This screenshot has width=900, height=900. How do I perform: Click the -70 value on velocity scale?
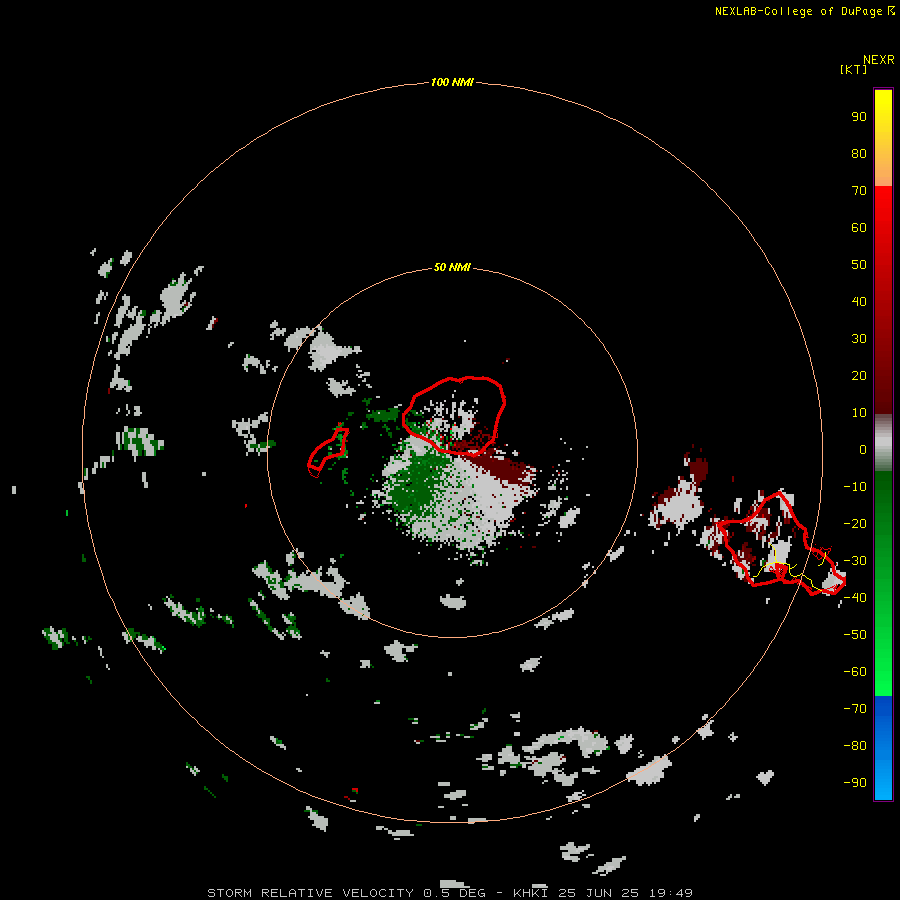[x=855, y=709]
